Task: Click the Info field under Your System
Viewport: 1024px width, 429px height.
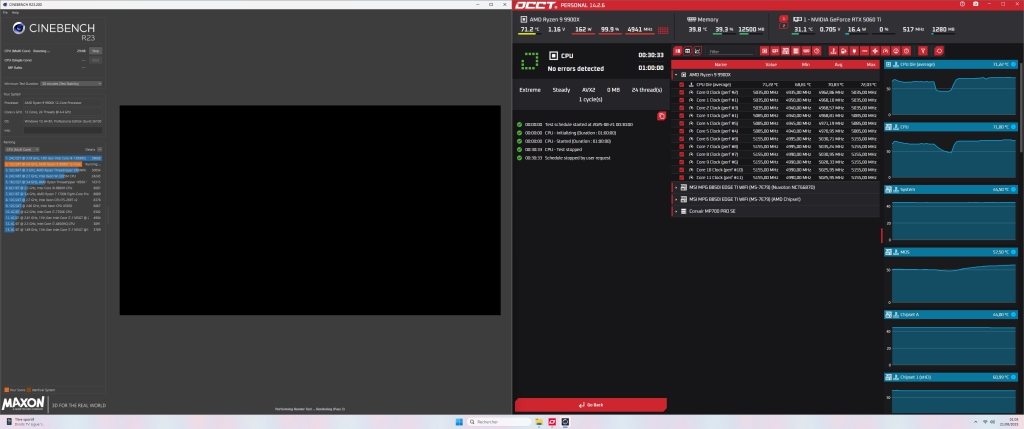Action: click(x=63, y=130)
